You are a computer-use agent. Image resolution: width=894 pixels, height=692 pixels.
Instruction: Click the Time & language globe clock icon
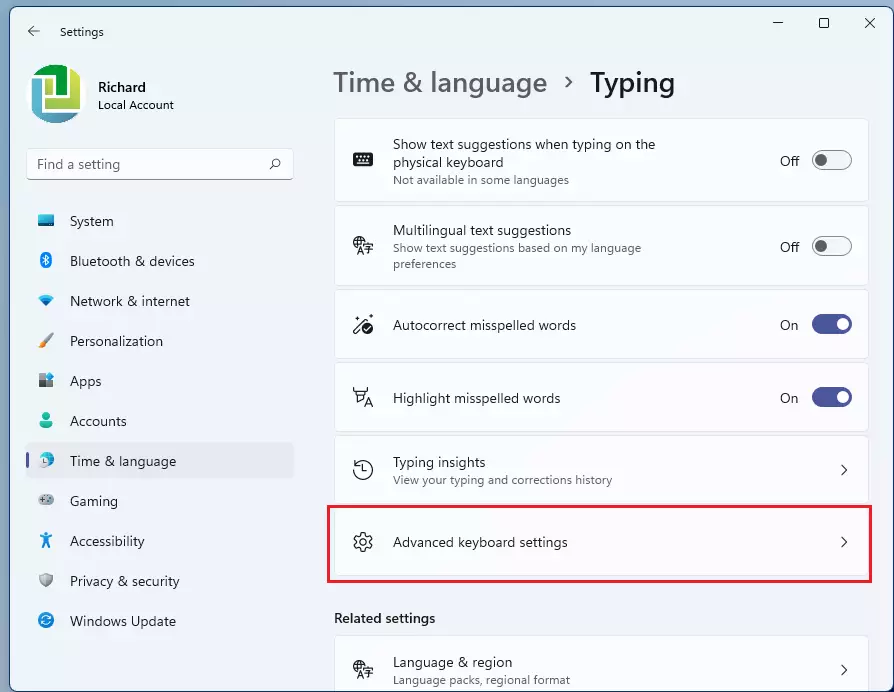pos(46,460)
